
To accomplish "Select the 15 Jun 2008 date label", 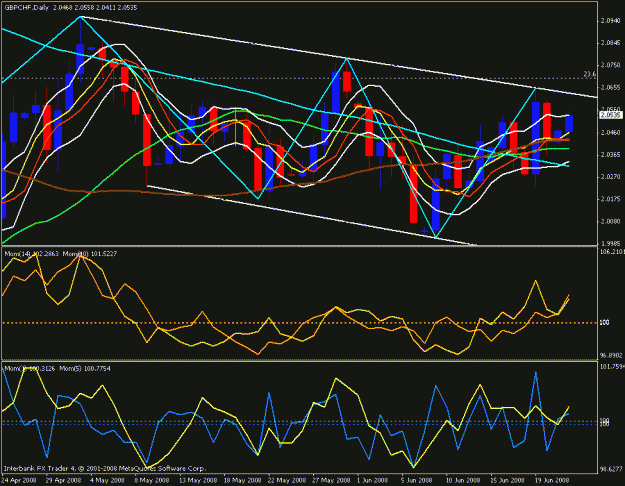I will tap(507, 480).
